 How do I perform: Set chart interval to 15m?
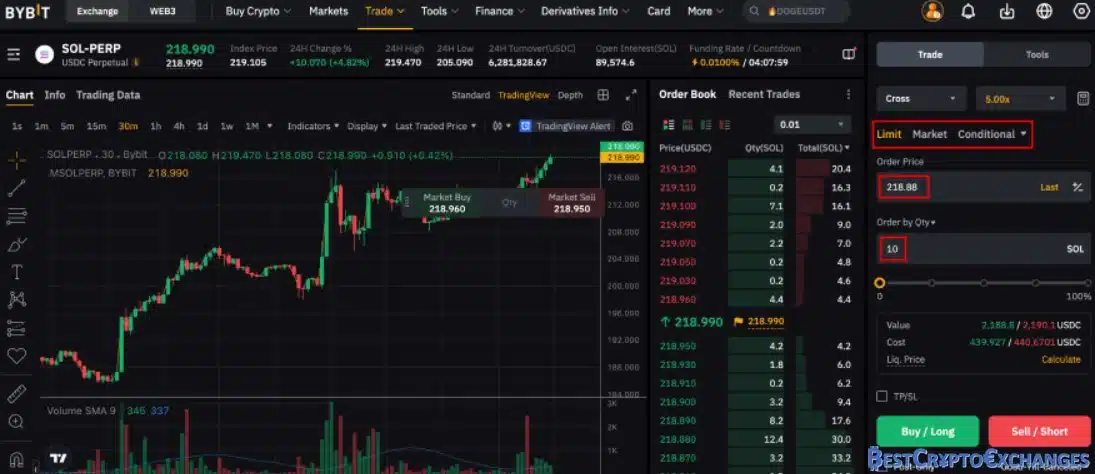[x=96, y=126]
